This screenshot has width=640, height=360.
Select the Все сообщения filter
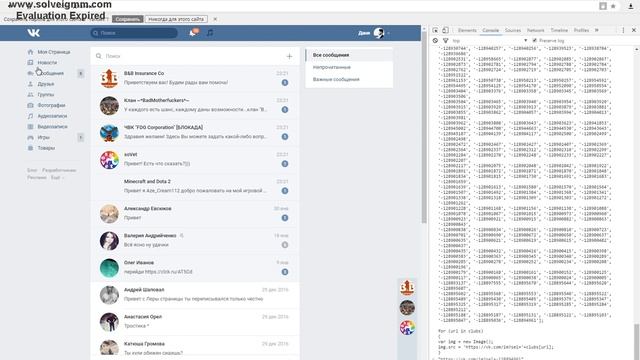[349, 55]
